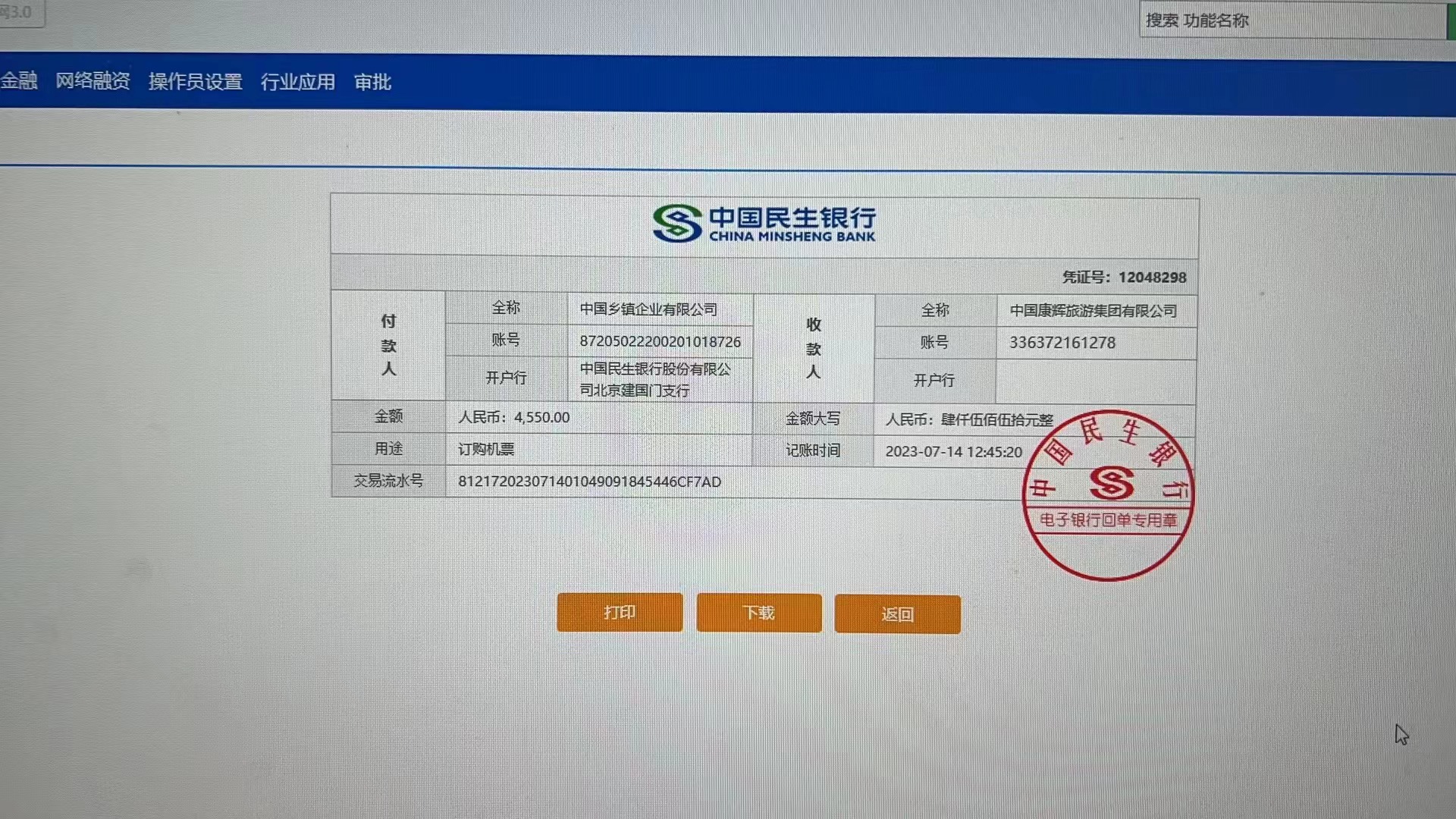This screenshot has height=819, width=1456.
Task: Click payer account number 8720502220020101872​6
Action: (660, 342)
